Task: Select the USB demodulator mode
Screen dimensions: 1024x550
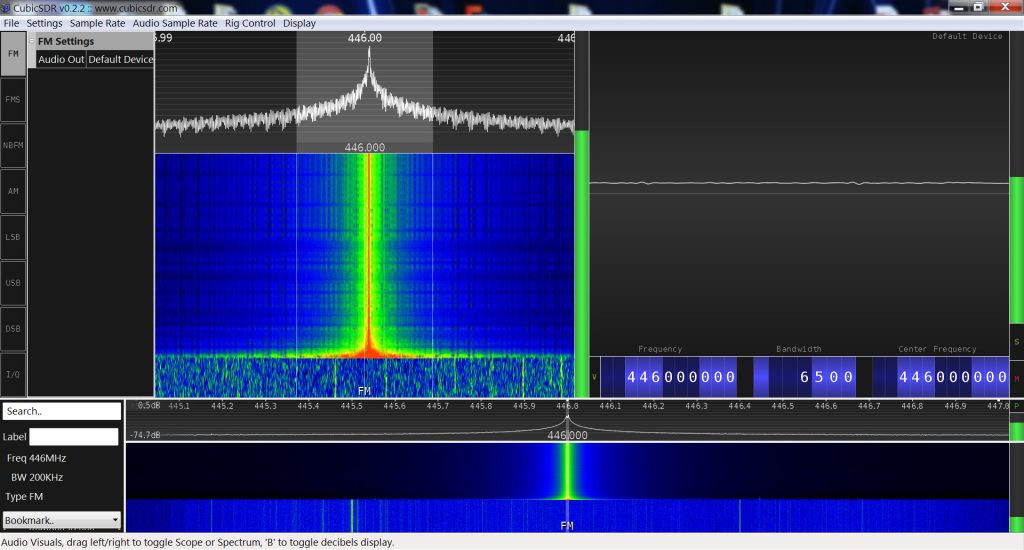Action: [13, 283]
